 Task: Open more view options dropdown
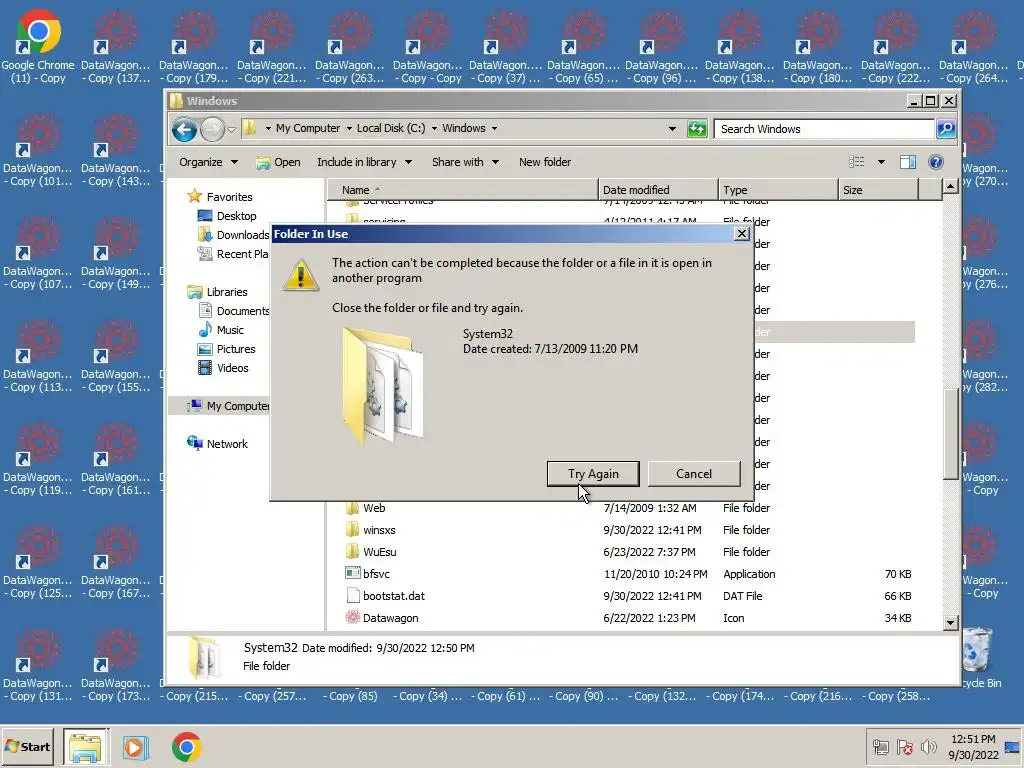coord(881,162)
